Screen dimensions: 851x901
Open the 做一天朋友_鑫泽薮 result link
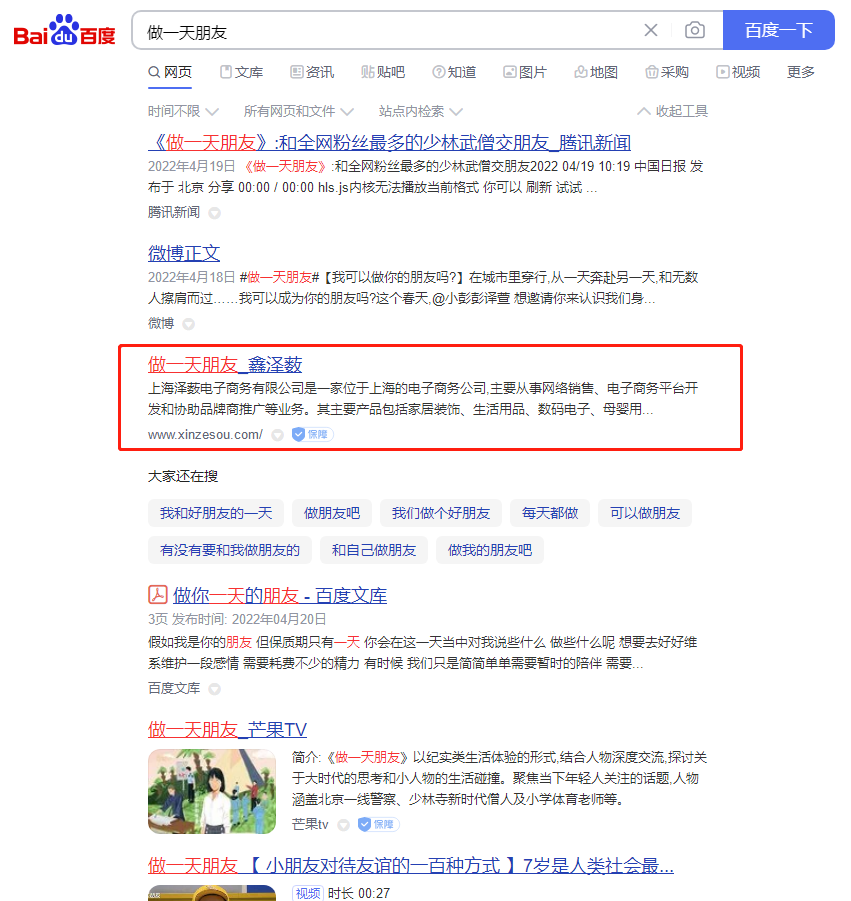click(225, 365)
